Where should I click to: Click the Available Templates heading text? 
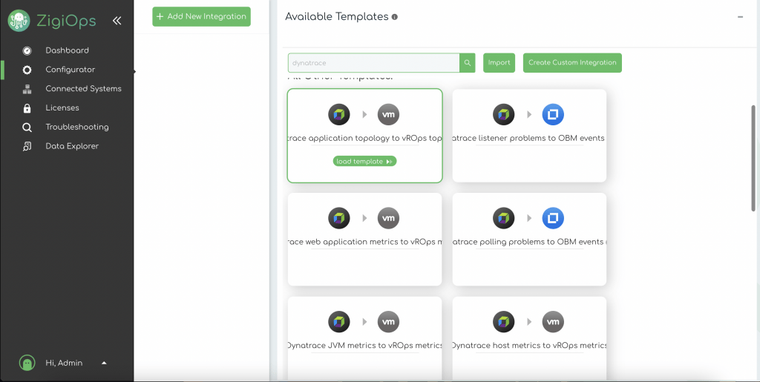pos(337,17)
